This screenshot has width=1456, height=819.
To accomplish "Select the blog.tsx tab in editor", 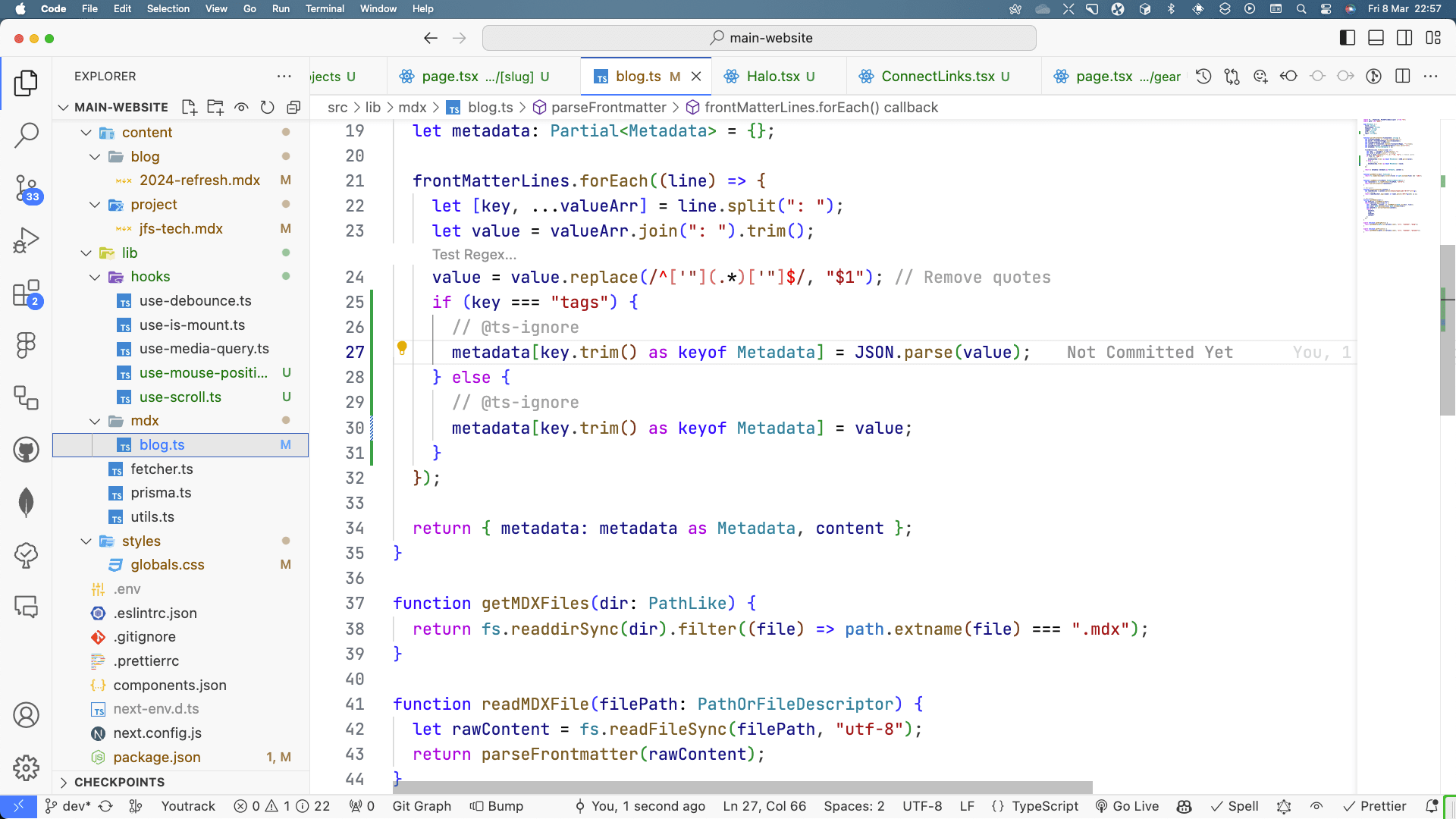I will point(638,76).
